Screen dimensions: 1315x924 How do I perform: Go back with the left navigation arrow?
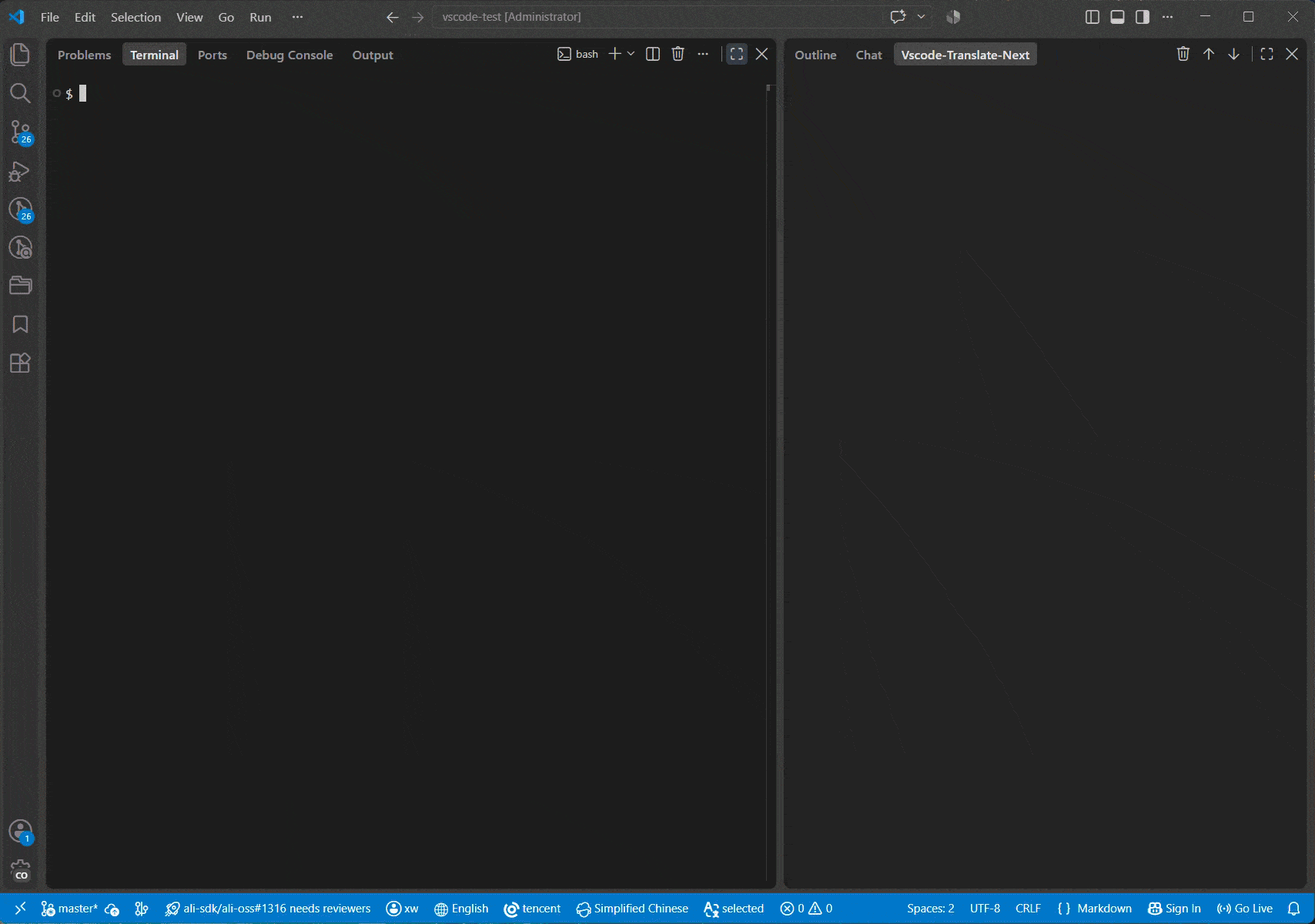click(393, 17)
